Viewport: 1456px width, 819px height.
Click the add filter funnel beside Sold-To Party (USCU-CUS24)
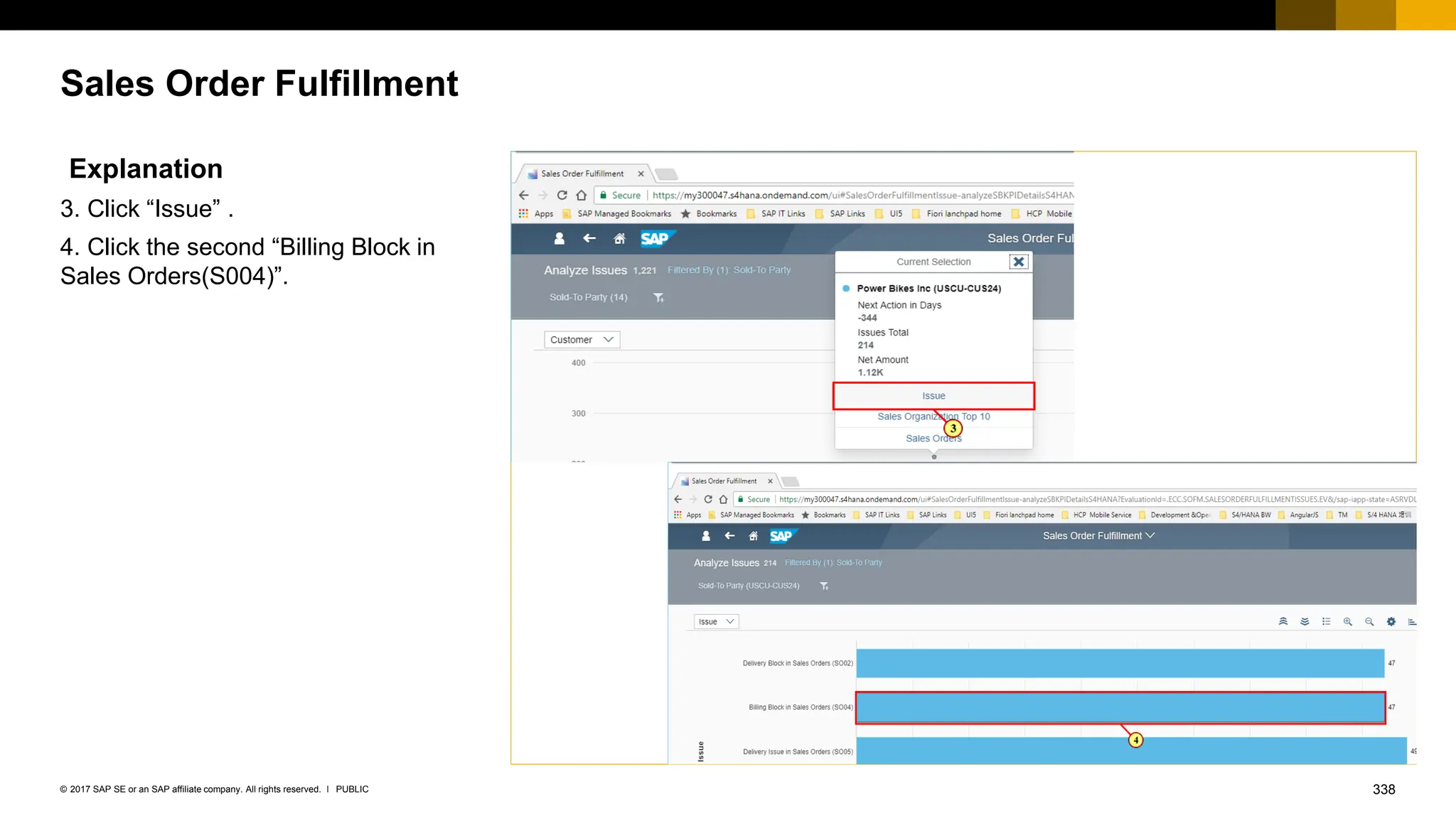(x=825, y=586)
